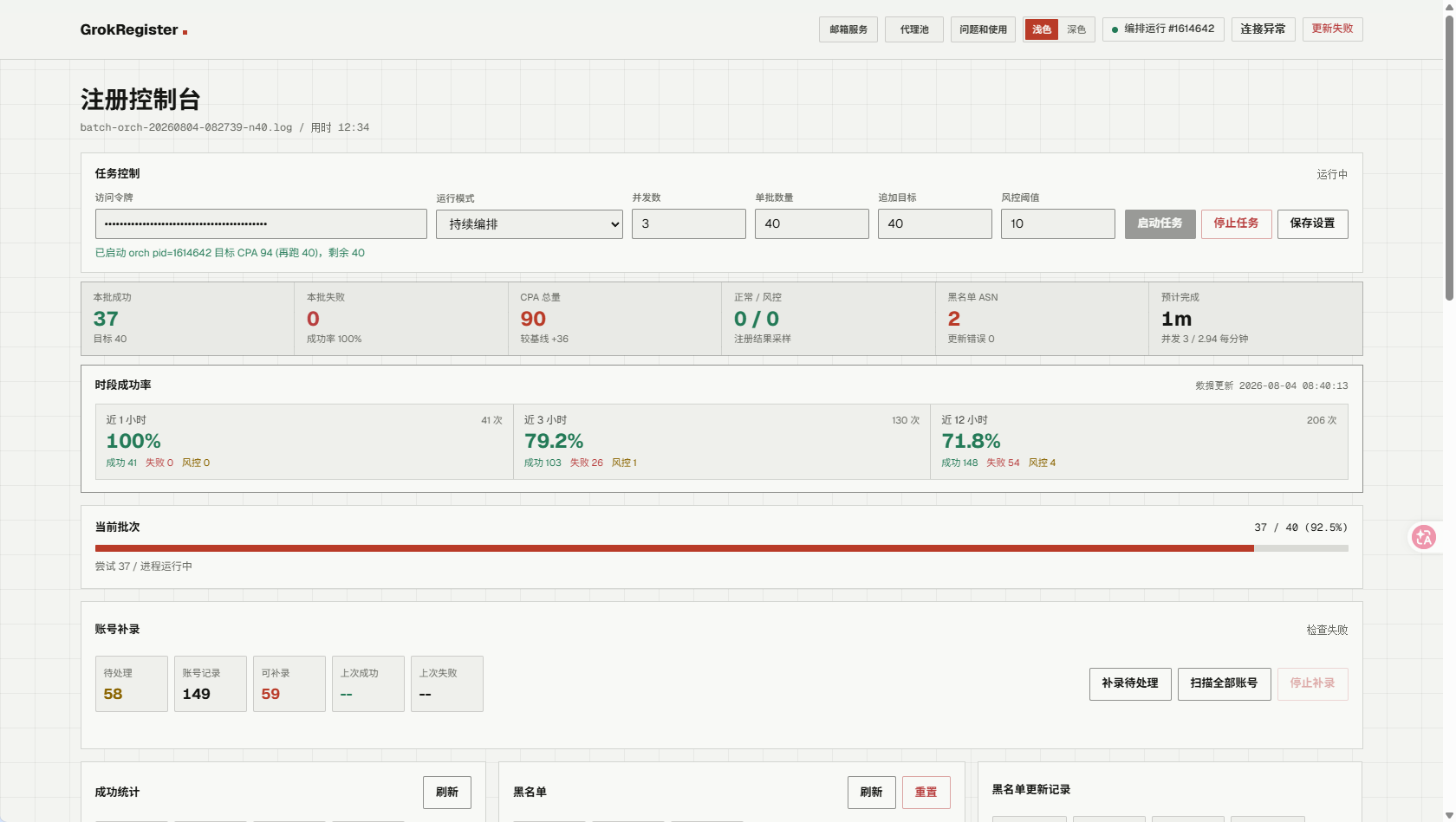The image size is (1456, 822).
Task: Click the 尝试 37 / 进程运行中 text
Action: (144, 566)
